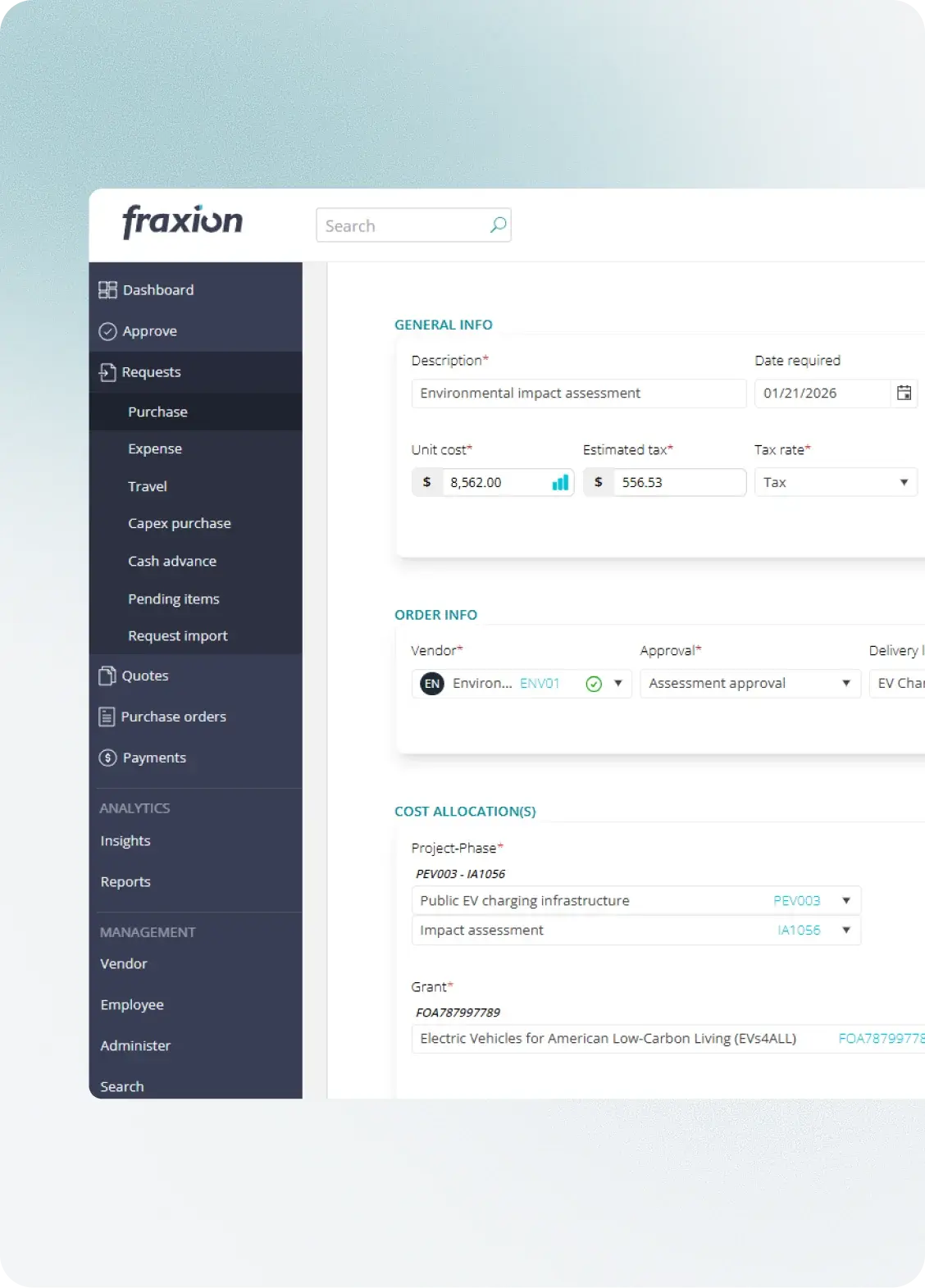Click the PEV003 project code
This screenshot has width=925, height=1288.
[x=797, y=900]
